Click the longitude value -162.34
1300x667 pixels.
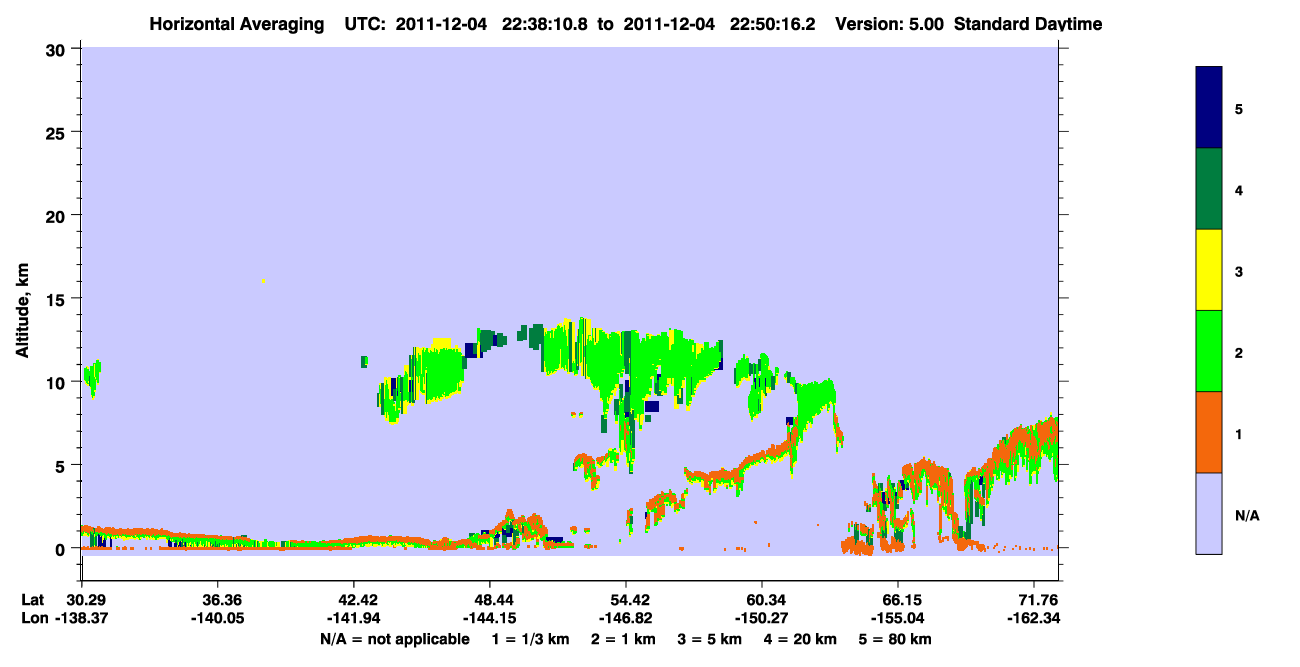[x=1033, y=619]
